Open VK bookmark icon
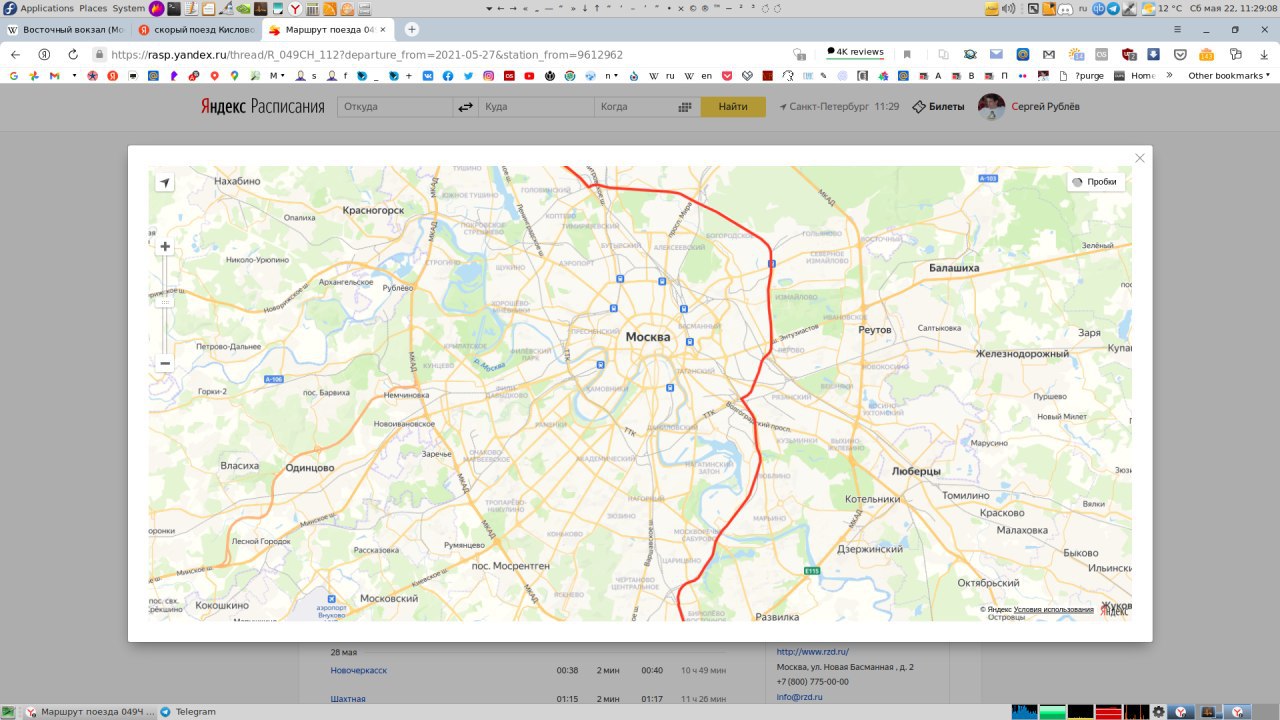Screen dimensions: 1280x720 (x=428, y=76)
